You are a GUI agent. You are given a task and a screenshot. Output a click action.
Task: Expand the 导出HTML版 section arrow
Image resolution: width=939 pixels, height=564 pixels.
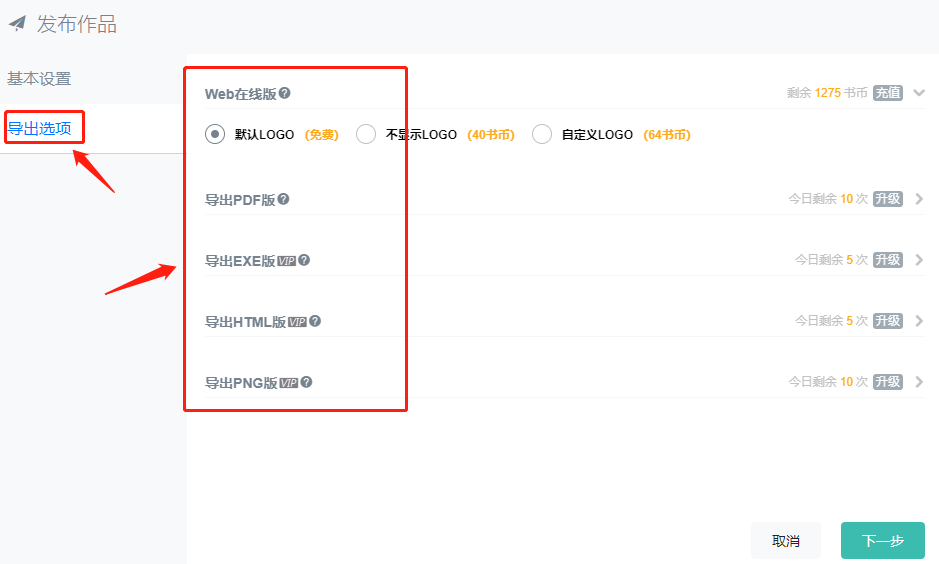click(x=919, y=321)
